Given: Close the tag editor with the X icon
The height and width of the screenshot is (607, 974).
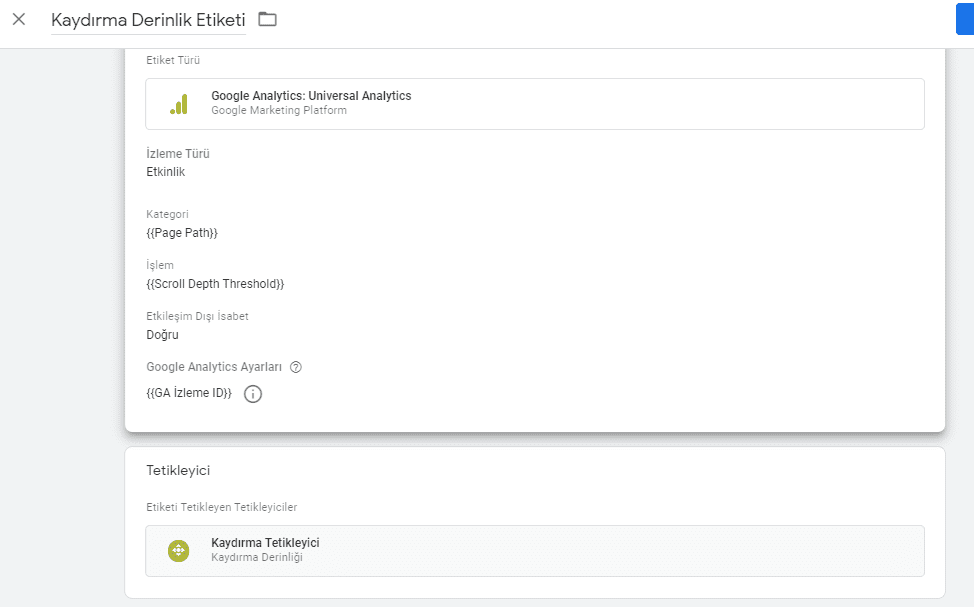Looking at the screenshot, I should [x=19, y=19].
